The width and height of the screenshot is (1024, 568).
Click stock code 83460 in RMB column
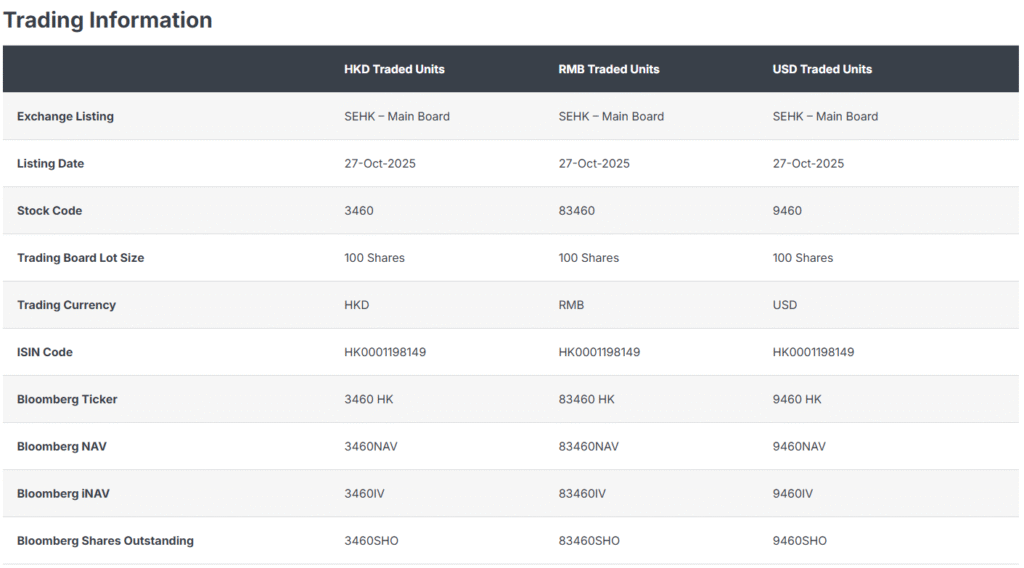click(x=577, y=211)
